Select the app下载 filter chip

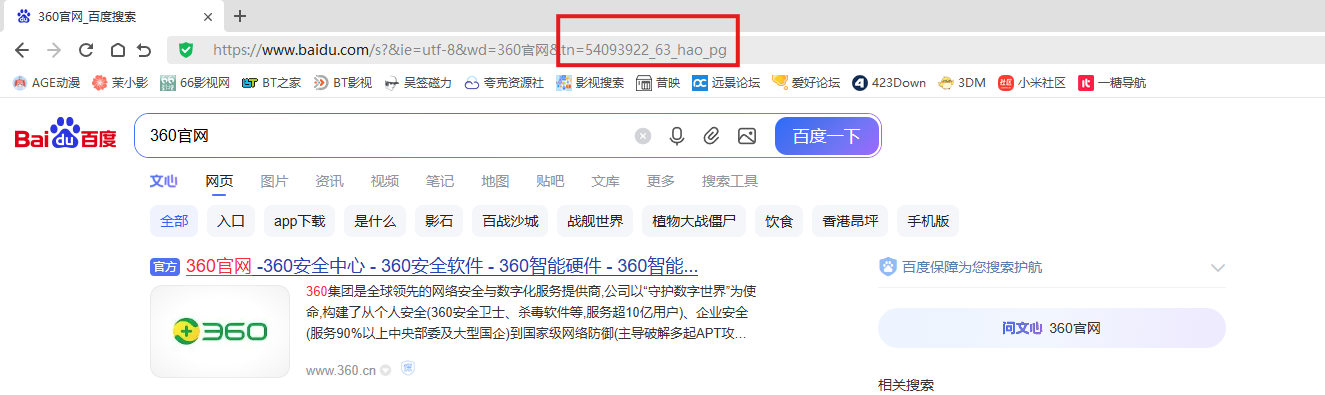tap(300, 221)
